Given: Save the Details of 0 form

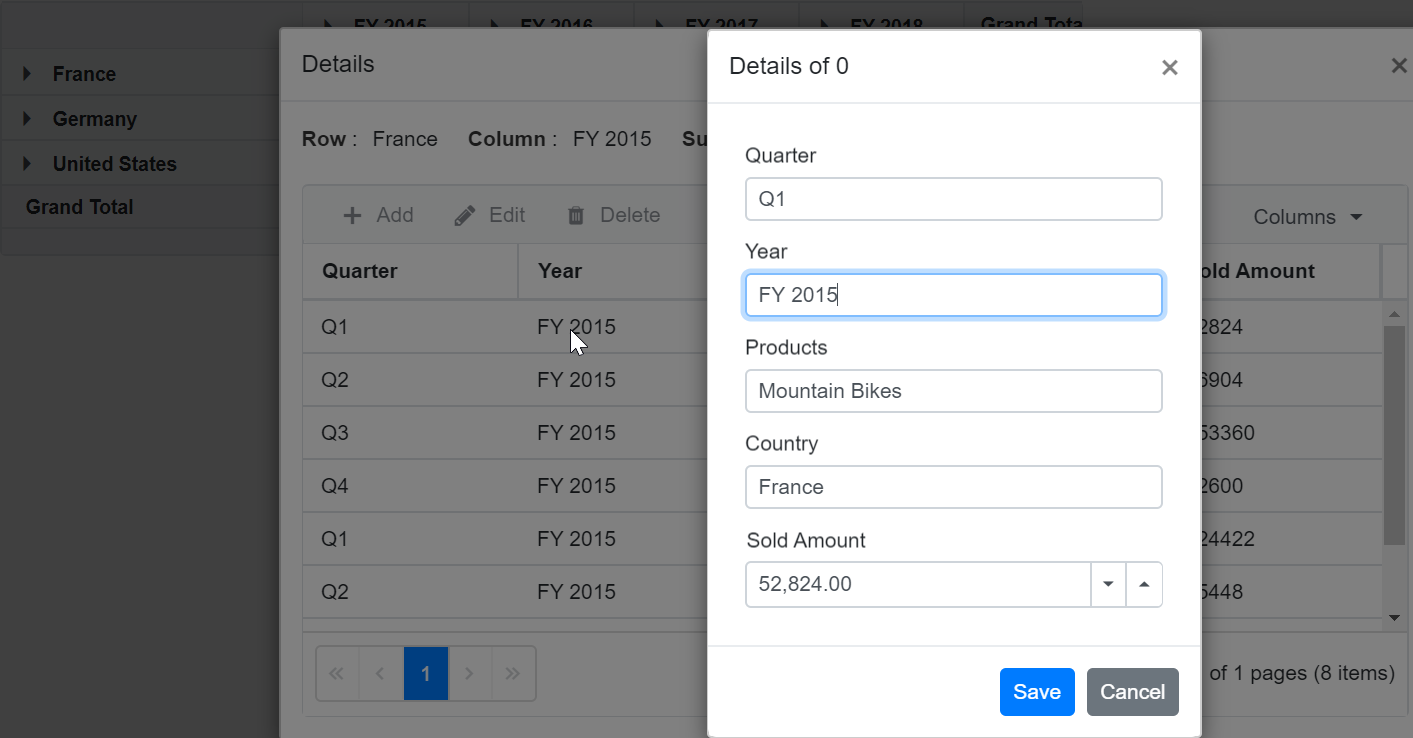Looking at the screenshot, I should [1036, 691].
